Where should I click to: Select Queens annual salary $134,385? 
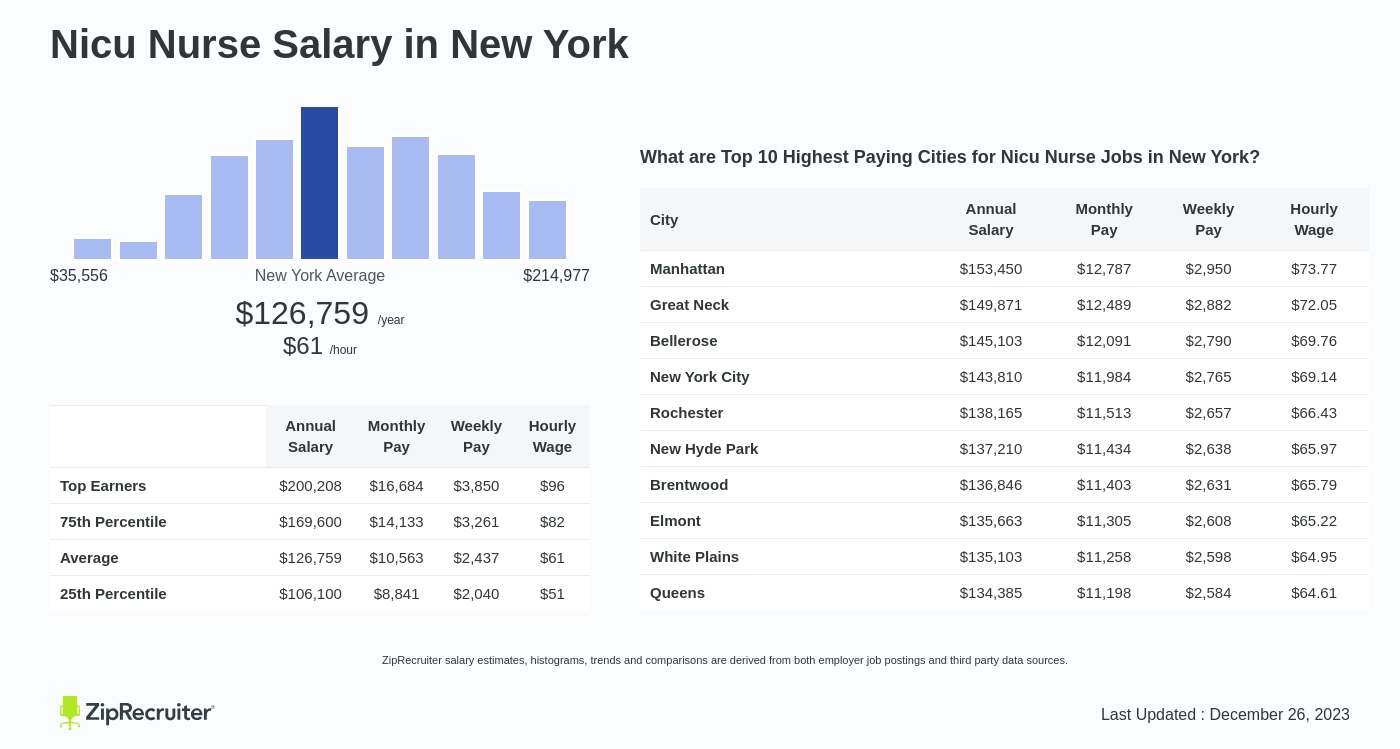click(x=991, y=592)
